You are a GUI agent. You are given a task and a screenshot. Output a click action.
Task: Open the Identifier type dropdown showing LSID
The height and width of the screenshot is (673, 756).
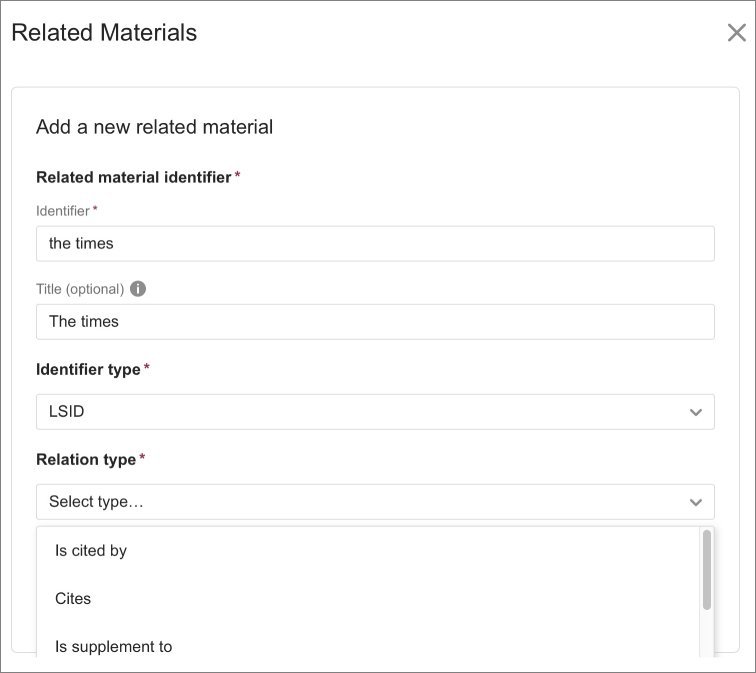click(375, 411)
